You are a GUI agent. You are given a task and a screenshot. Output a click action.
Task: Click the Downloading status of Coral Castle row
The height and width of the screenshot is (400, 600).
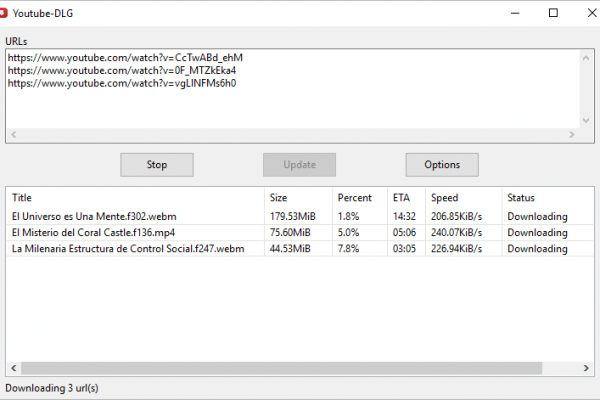tap(537, 233)
